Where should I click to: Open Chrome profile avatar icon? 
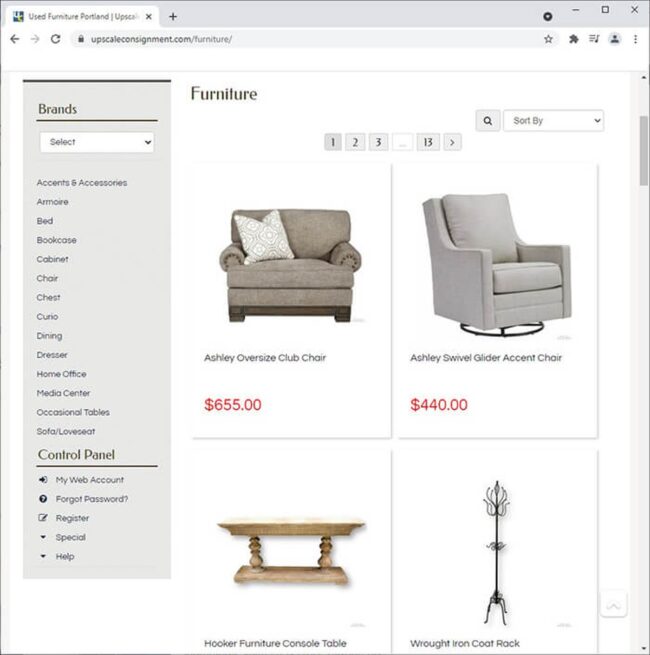click(614, 39)
